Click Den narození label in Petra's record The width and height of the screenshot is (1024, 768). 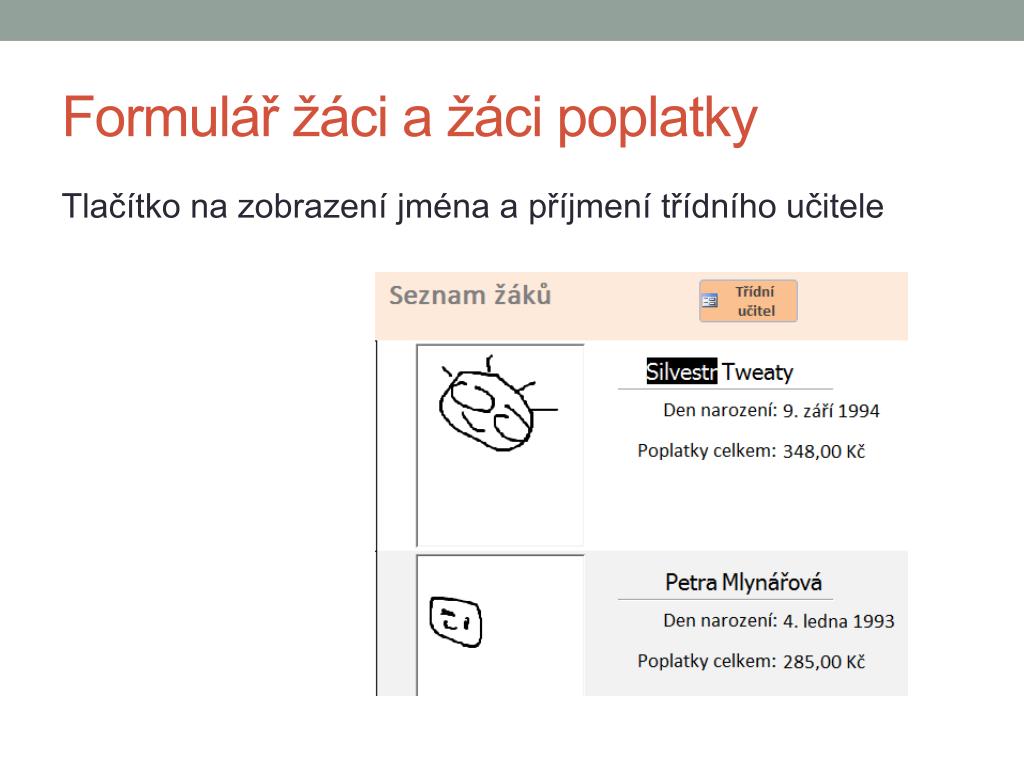pyautogui.click(x=720, y=620)
